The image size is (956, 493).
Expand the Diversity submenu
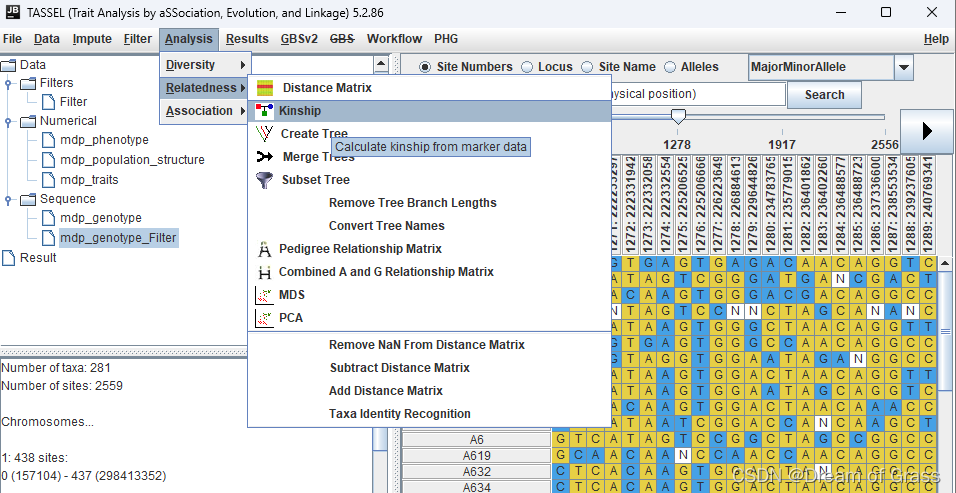[204, 65]
